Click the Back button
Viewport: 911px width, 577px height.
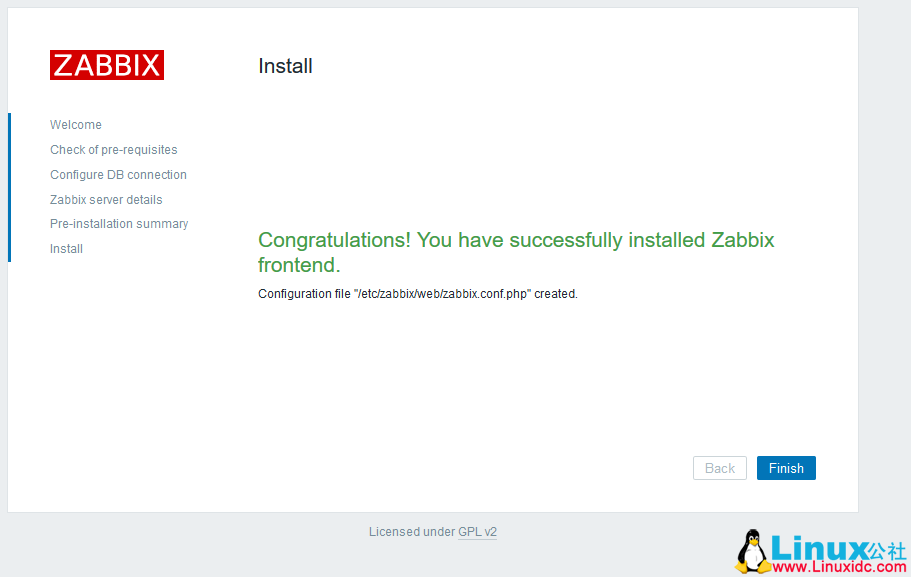720,468
